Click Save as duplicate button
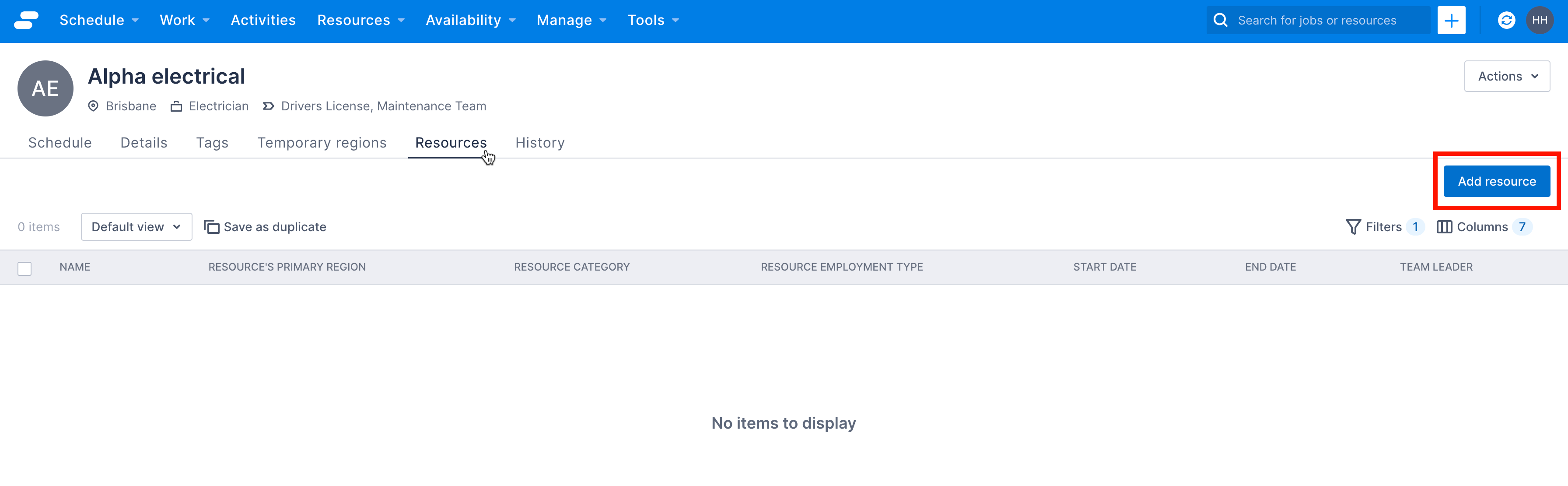Screen dimensions: 1568x486 tap(265, 226)
